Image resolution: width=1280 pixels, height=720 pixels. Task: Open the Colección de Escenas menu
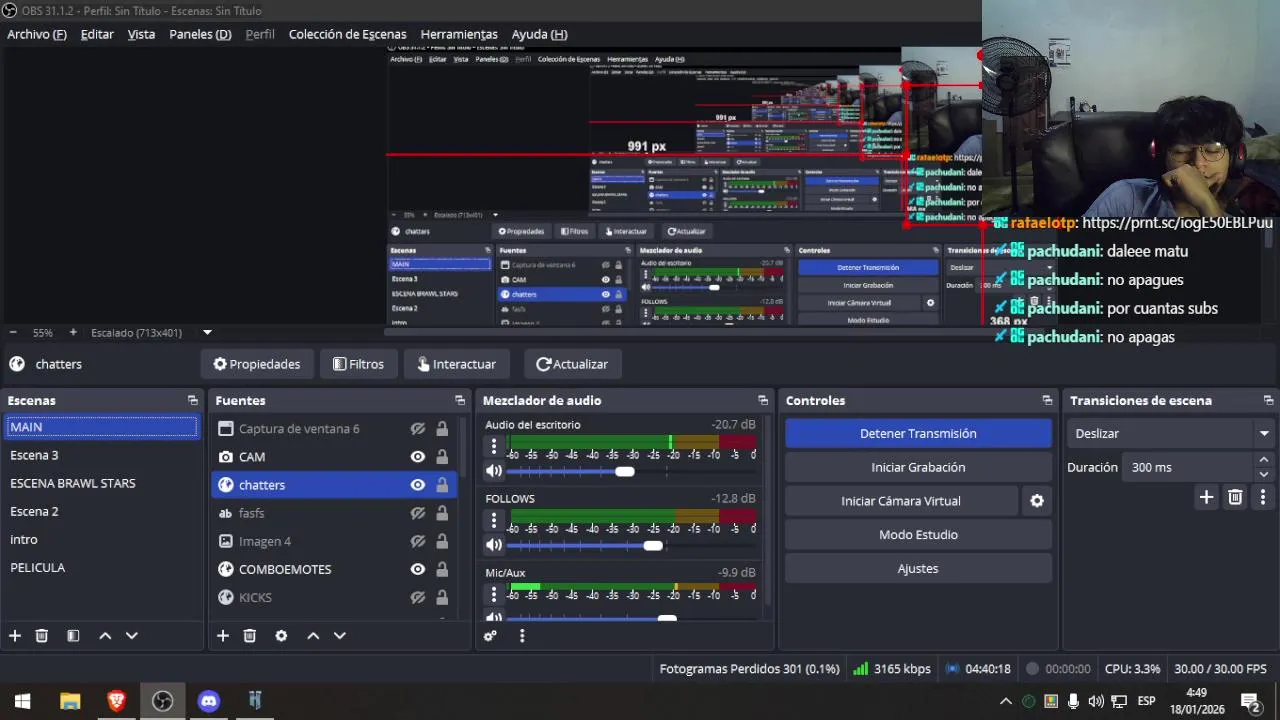(347, 34)
